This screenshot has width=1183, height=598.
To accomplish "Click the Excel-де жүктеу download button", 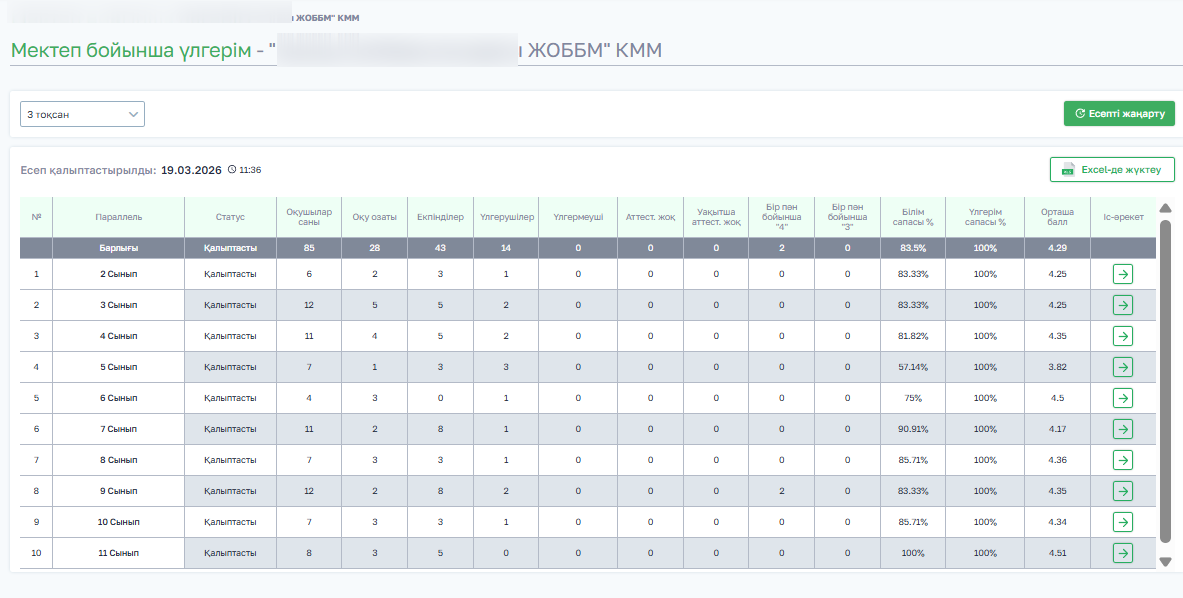I will (x=1112, y=170).
